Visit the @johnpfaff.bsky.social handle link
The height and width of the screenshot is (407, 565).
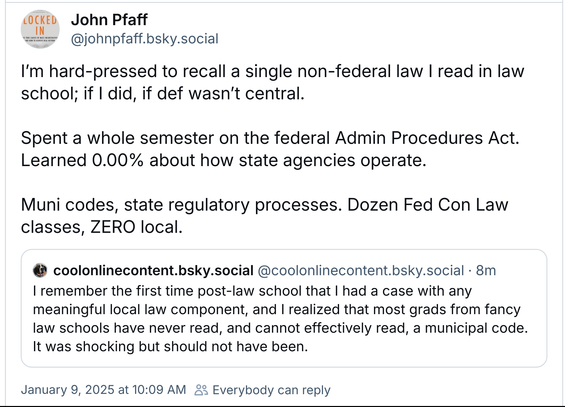(x=144, y=39)
